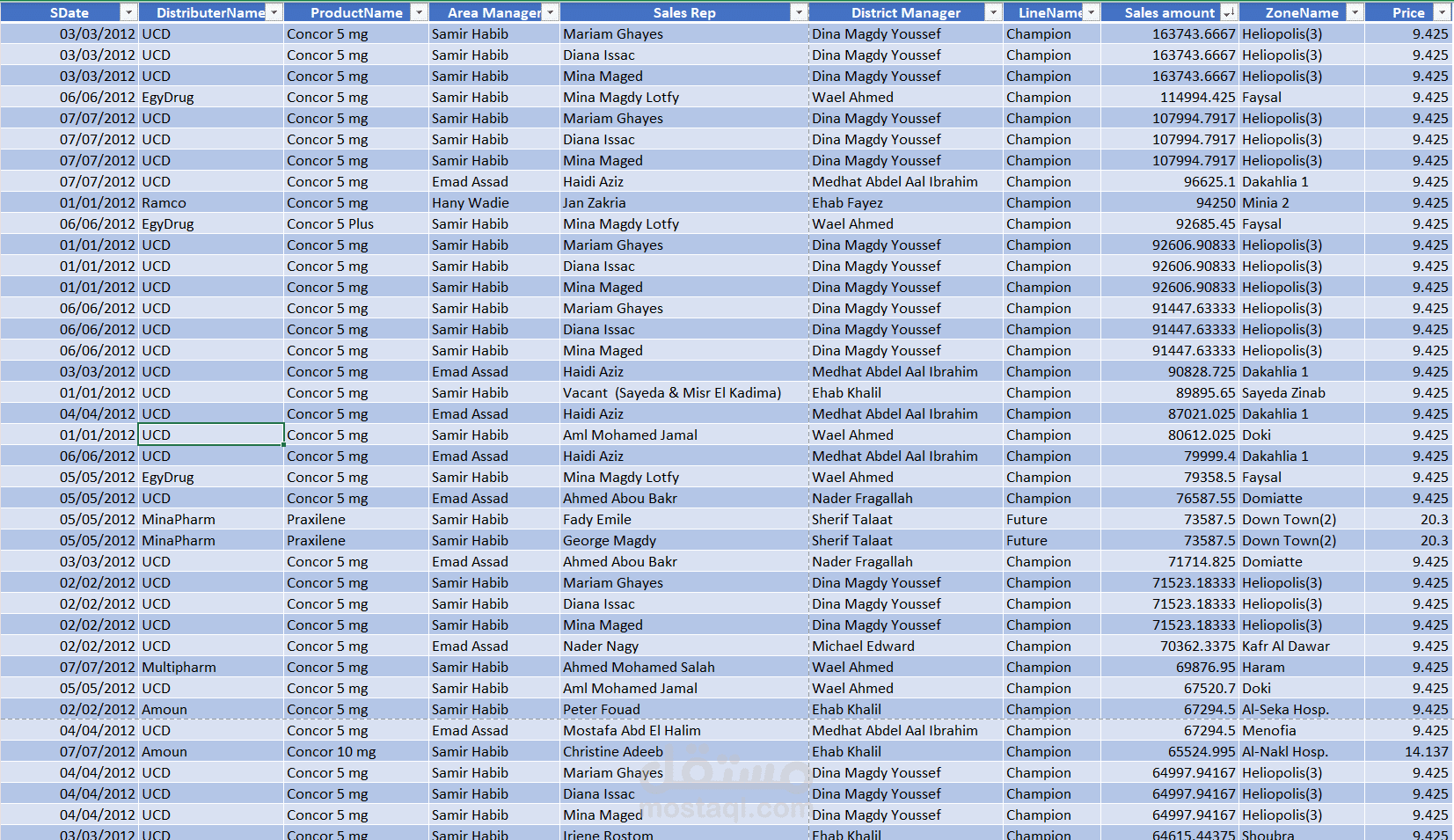Click the Ramco distributor cell
1454x840 pixels.
[211, 202]
